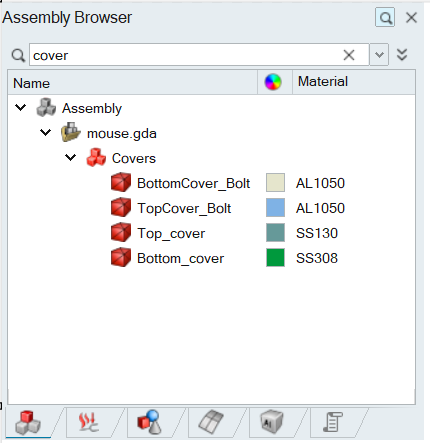The height and width of the screenshot is (443, 430).
Task: Switch to the shapes (cube, sphere, cone) bottom tab
Action: point(150,422)
